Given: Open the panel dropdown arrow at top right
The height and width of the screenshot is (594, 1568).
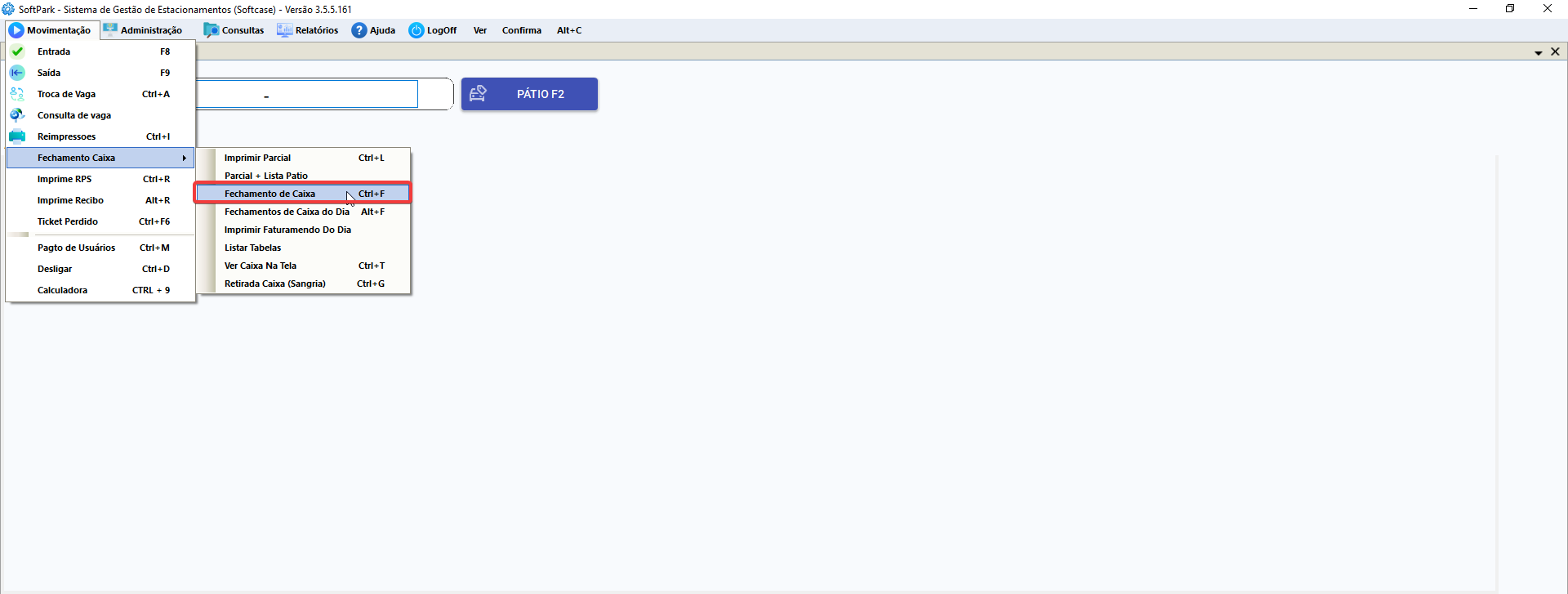Looking at the screenshot, I should point(1539,52).
